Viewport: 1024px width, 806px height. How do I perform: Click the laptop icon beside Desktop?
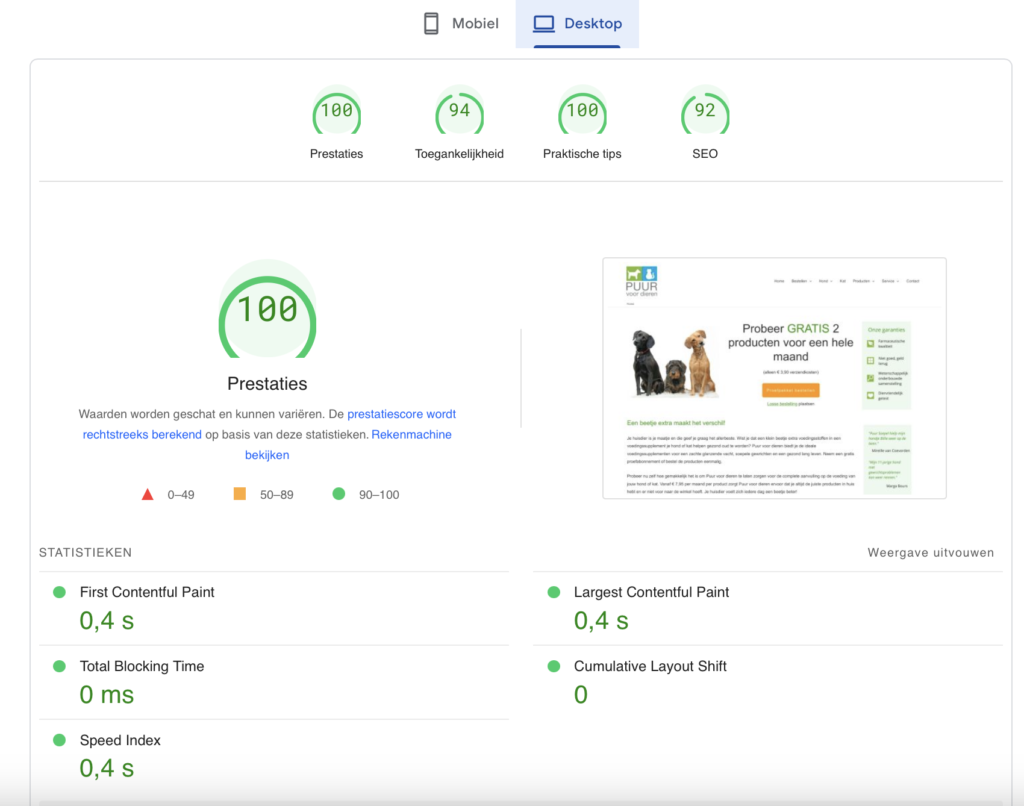[x=543, y=24]
